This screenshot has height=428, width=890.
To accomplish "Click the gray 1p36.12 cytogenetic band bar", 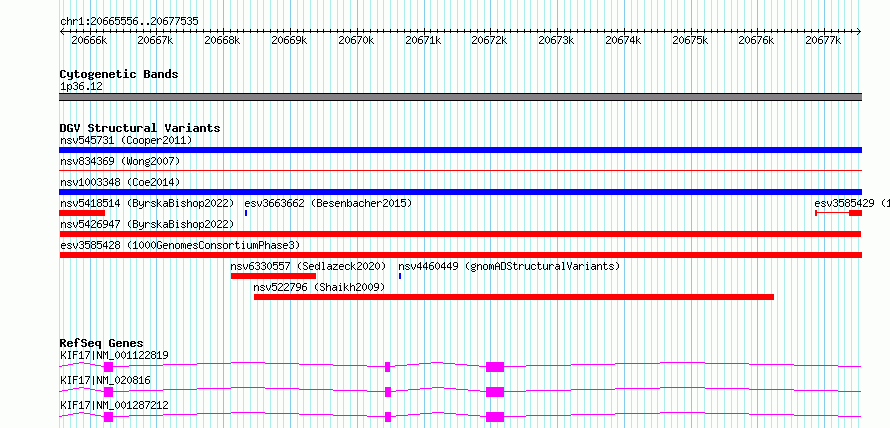I will [x=460, y=97].
